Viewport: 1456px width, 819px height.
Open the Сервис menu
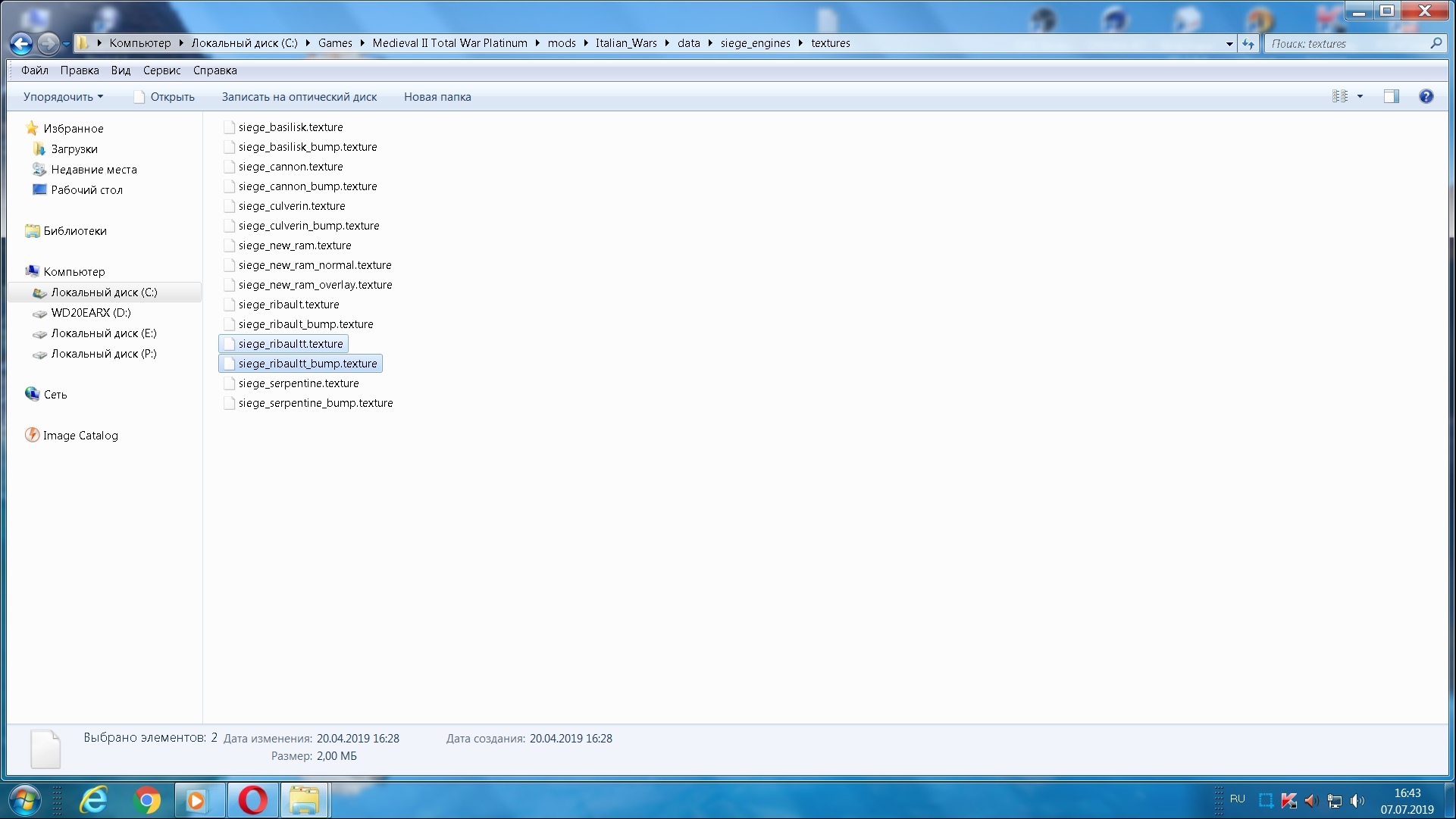click(161, 70)
